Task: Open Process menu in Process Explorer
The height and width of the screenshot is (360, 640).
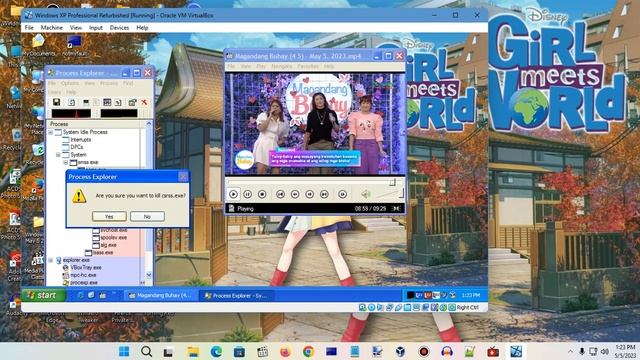Action: pos(109,83)
